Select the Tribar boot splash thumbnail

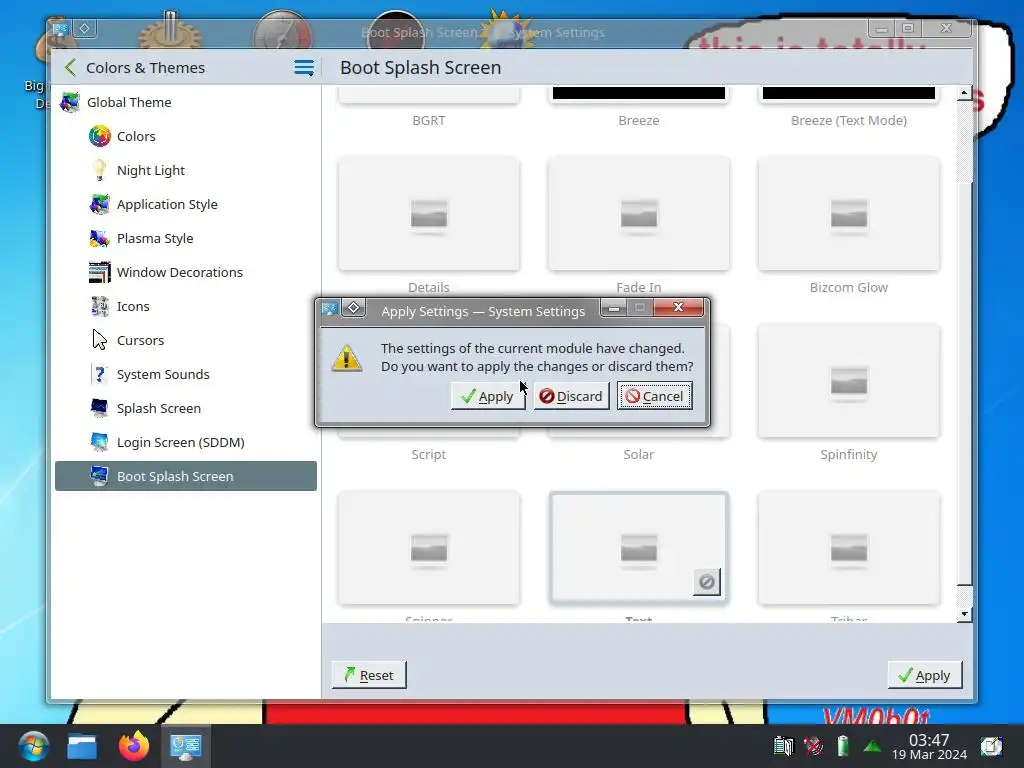pyautogui.click(x=849, y=548)
